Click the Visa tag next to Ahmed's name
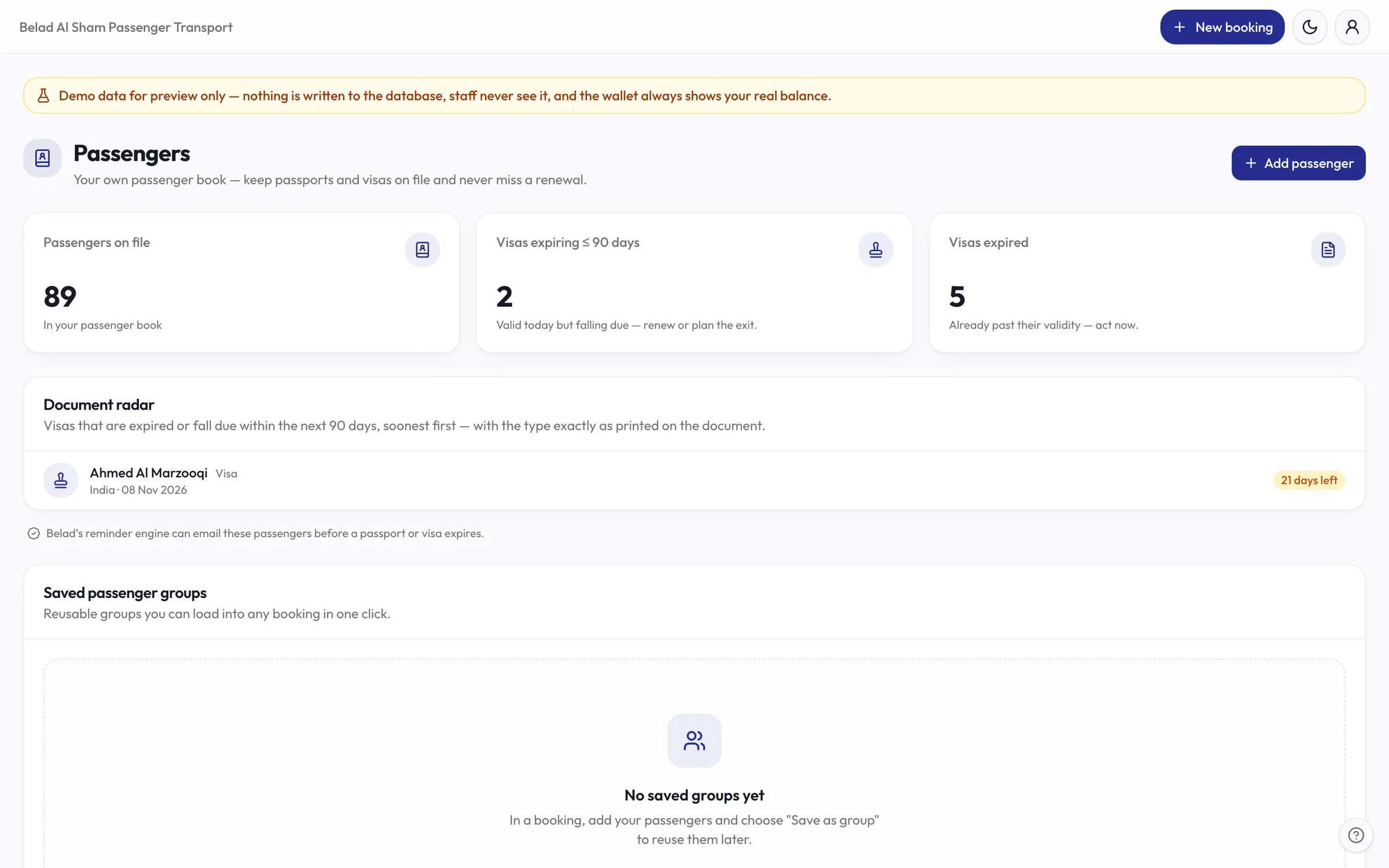The width and height of the screenshot is (1389, 868). (x=226, y=474)
